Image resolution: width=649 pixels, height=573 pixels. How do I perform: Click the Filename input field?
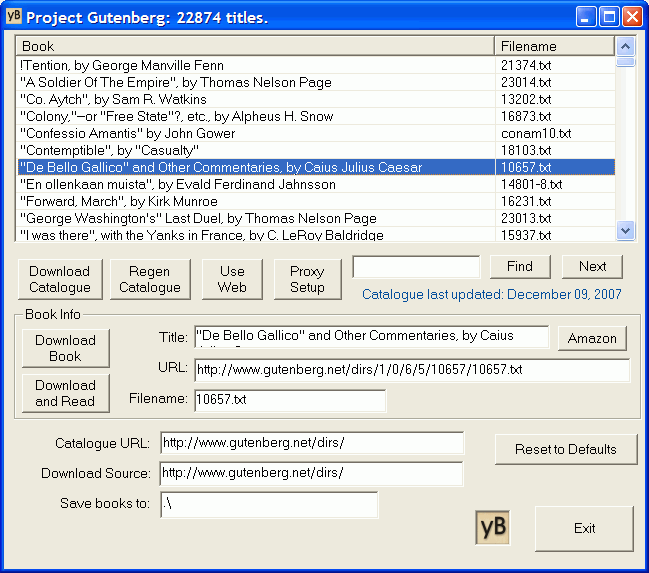[290, 400]
